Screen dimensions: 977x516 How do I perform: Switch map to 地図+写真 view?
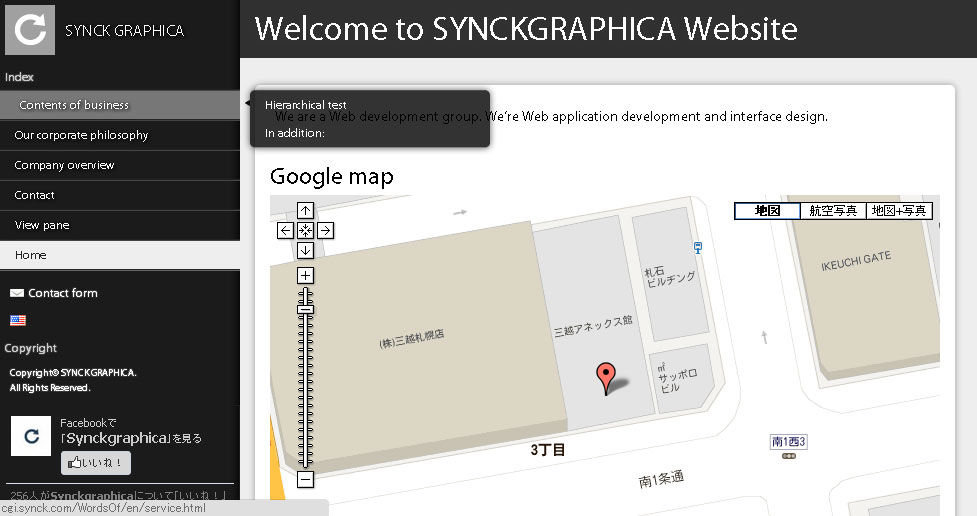tap(899, 211)
